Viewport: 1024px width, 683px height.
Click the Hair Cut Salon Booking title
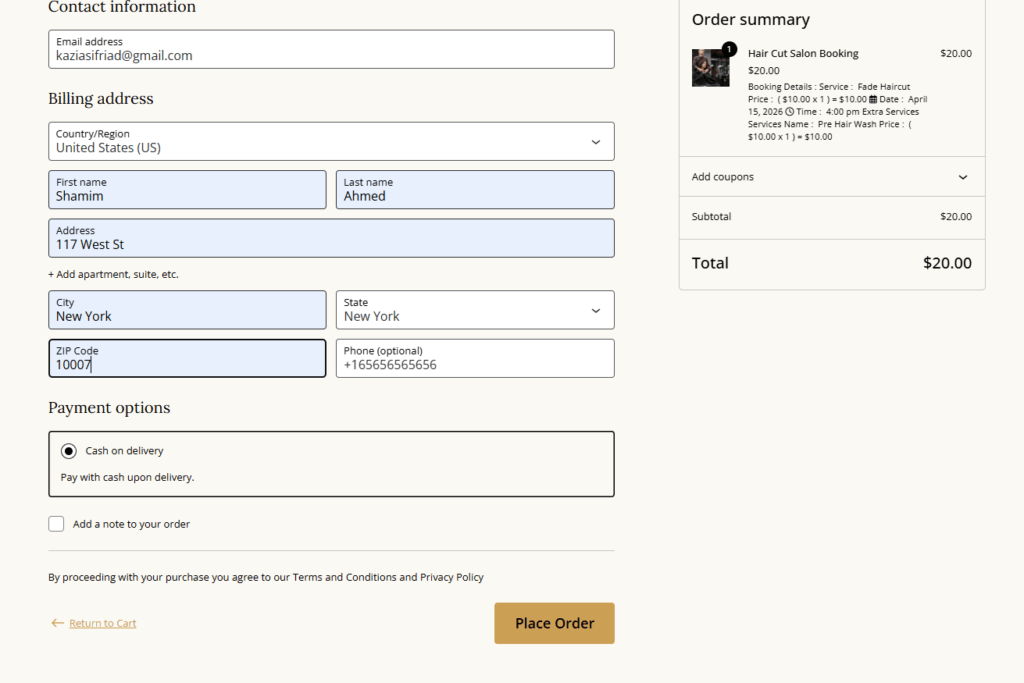pyautogui.click(x=803, y=54)
